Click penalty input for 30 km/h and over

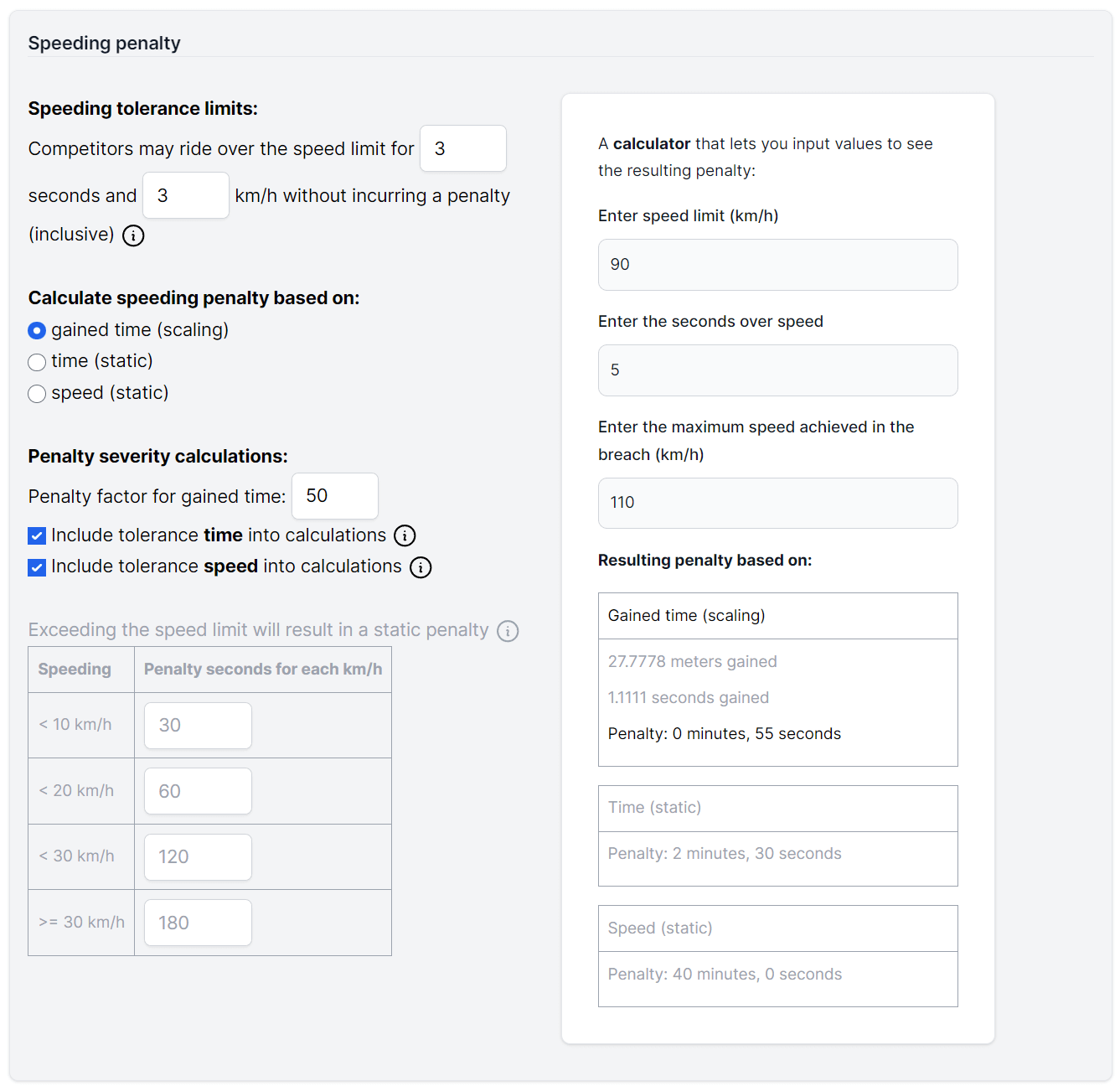(198, 923)
